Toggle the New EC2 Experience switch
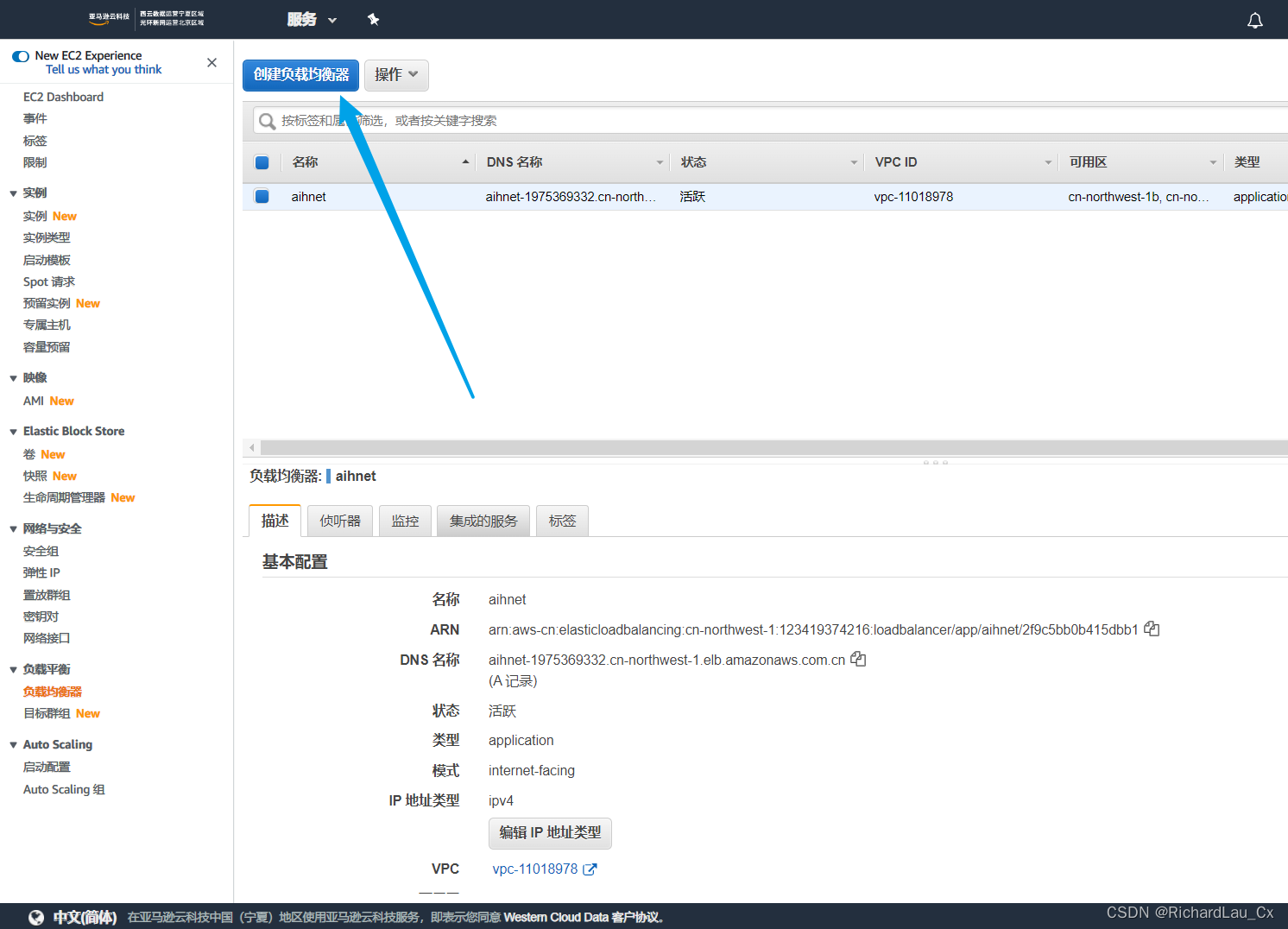 tap(21, 56)
